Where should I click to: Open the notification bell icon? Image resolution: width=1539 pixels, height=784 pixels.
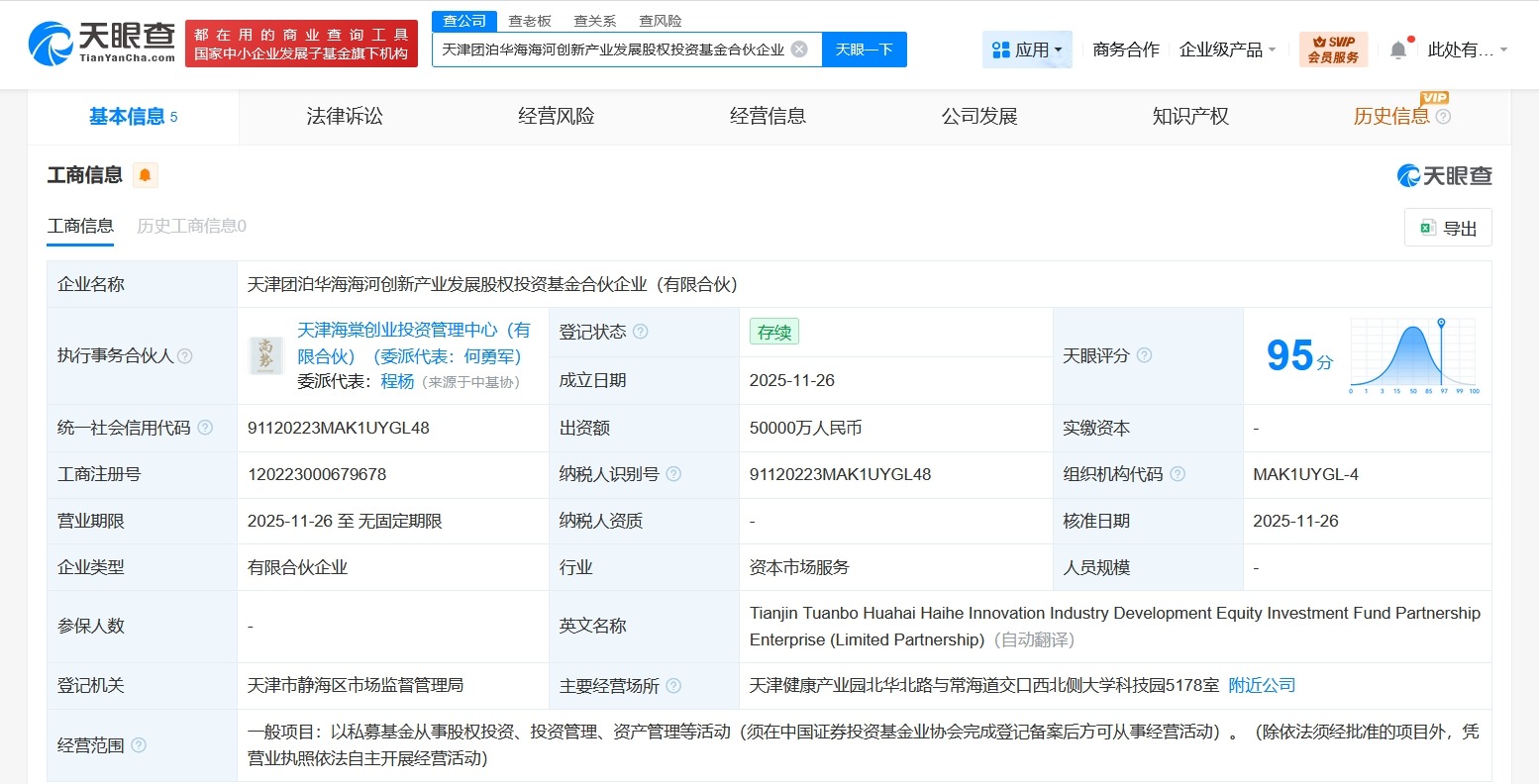(1397, 46)
